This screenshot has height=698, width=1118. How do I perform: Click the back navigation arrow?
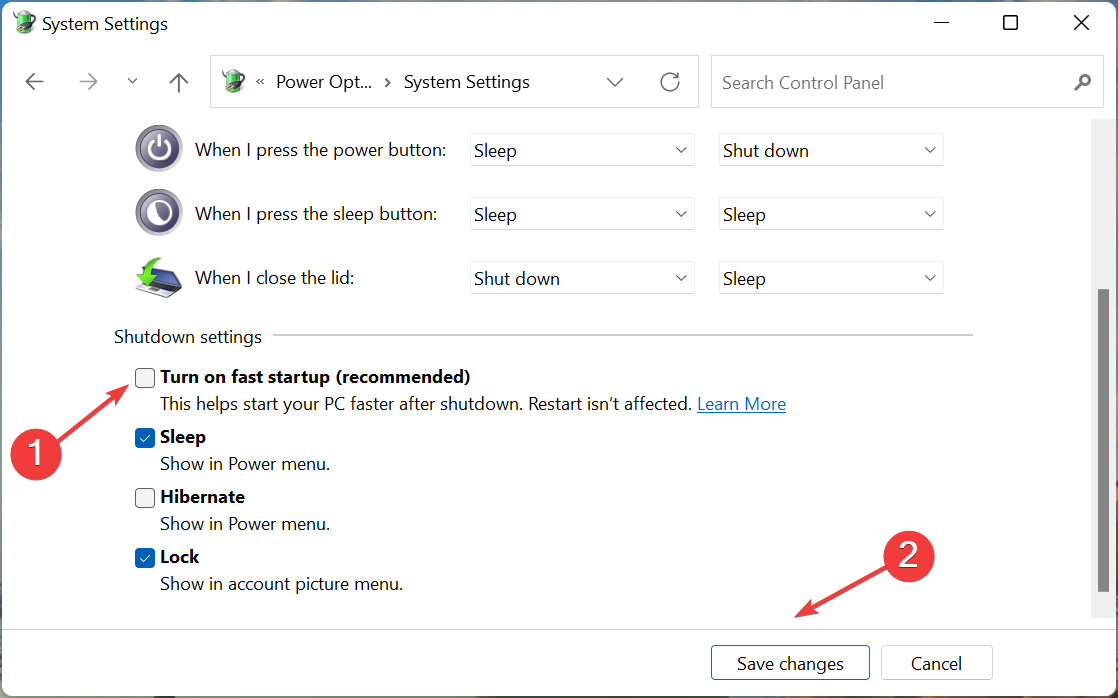coord(34,81)
